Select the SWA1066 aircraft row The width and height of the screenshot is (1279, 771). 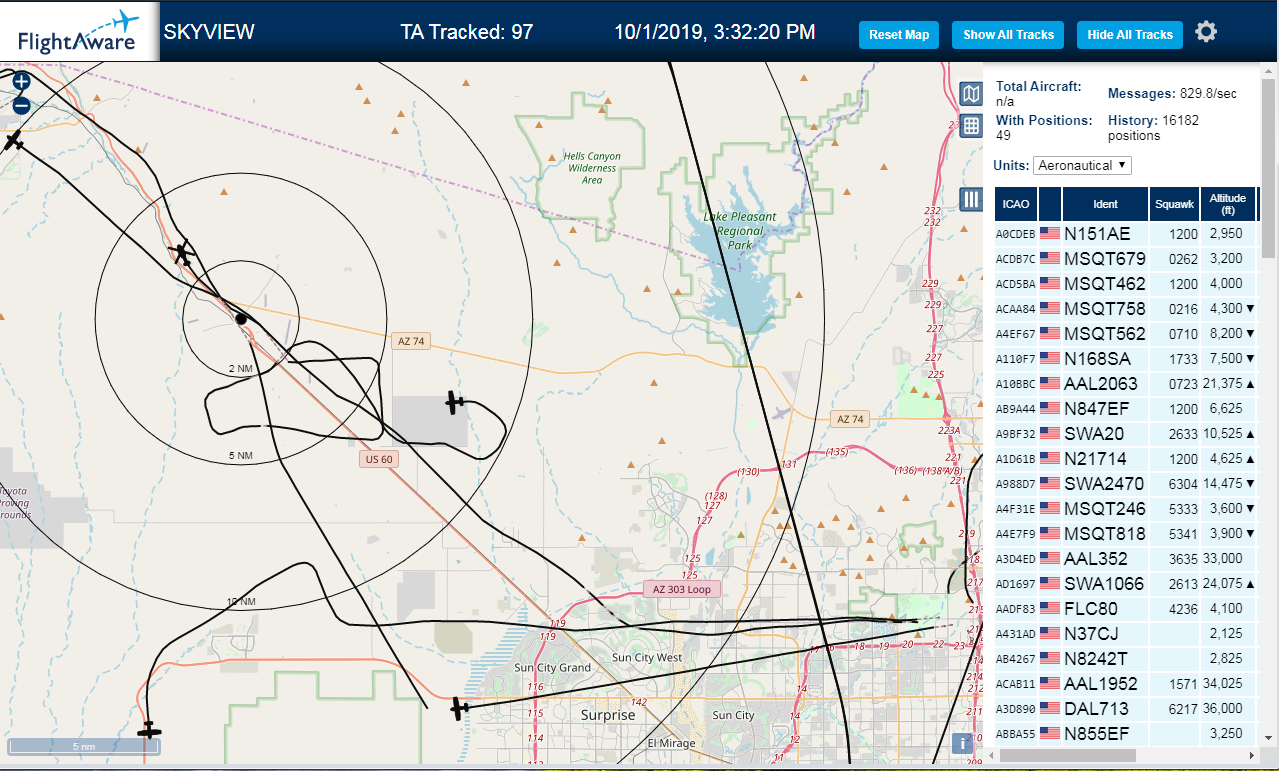click(x=1126, y=583)
